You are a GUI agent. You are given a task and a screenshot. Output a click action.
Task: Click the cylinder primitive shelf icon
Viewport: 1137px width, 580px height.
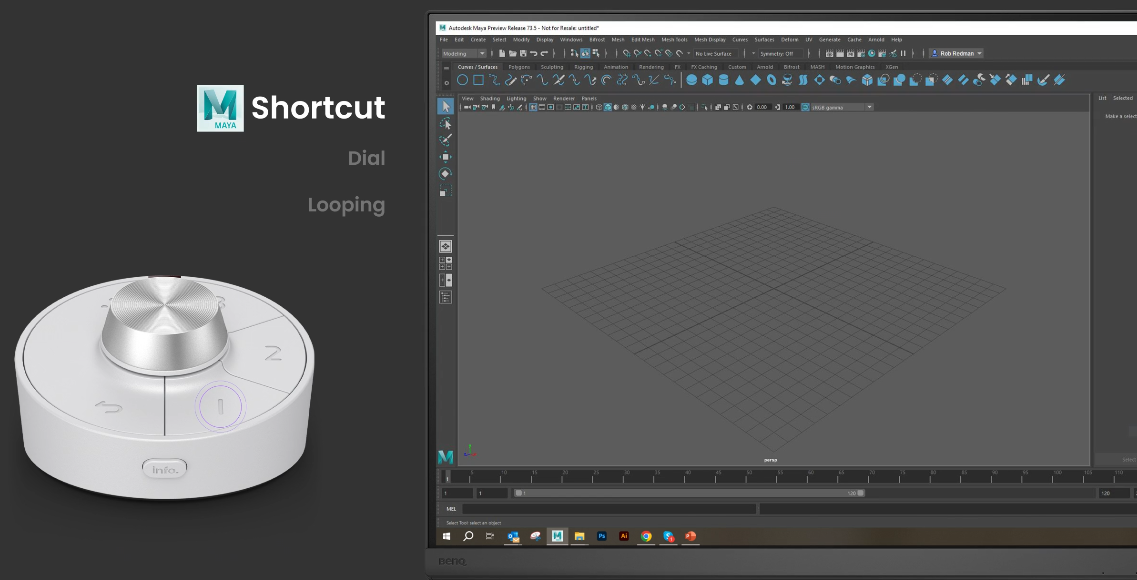[723, 80]
